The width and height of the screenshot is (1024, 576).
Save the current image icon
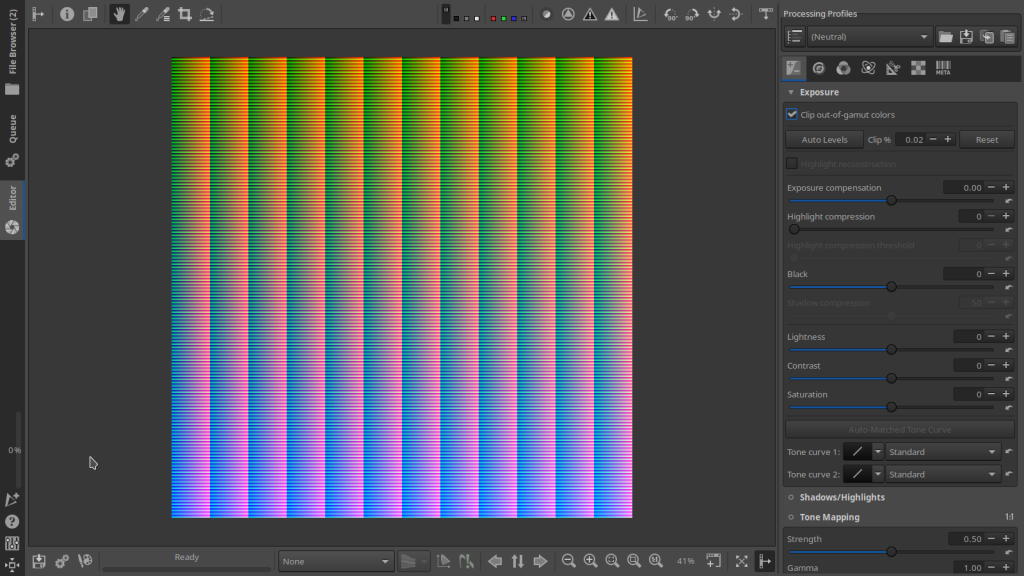pos(39,561)
